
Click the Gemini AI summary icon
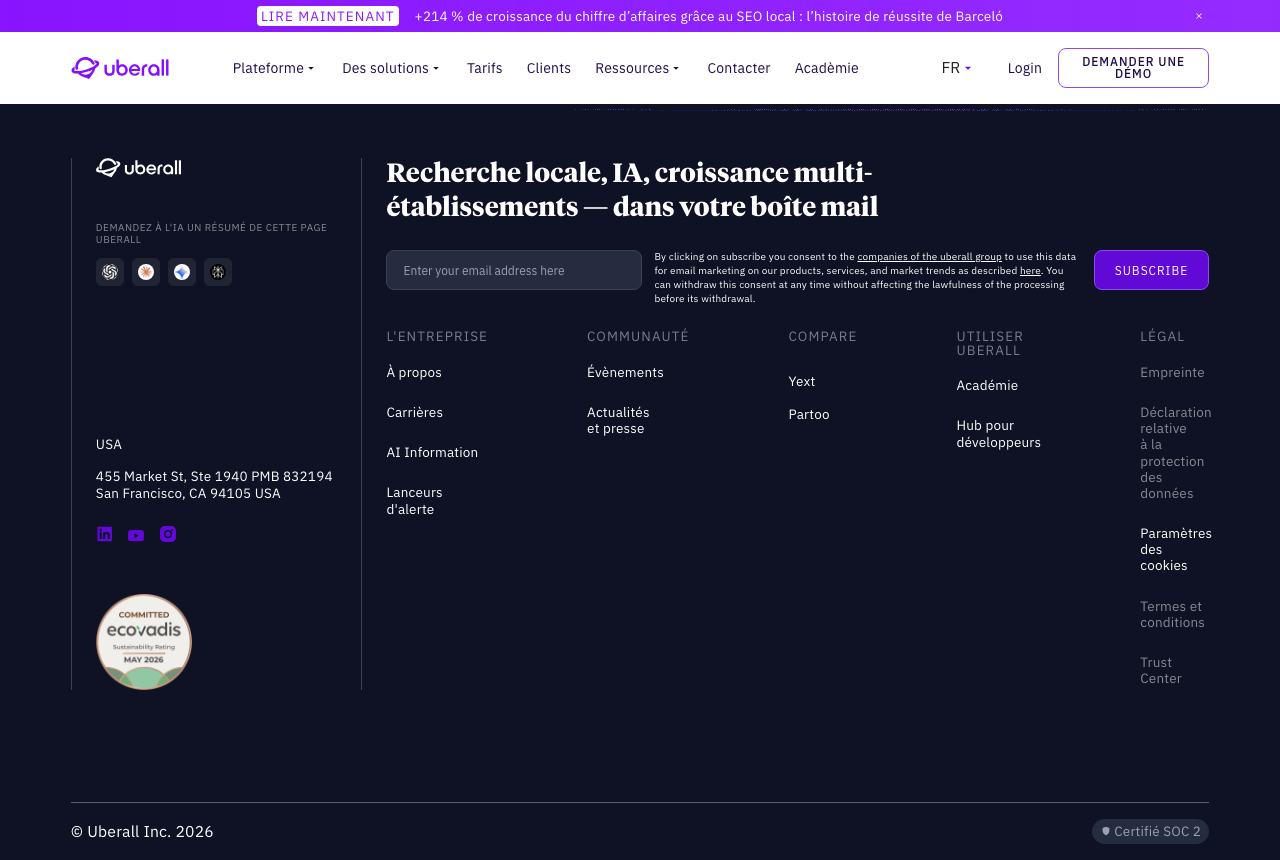pyautogui.click(x=182, y=272)
